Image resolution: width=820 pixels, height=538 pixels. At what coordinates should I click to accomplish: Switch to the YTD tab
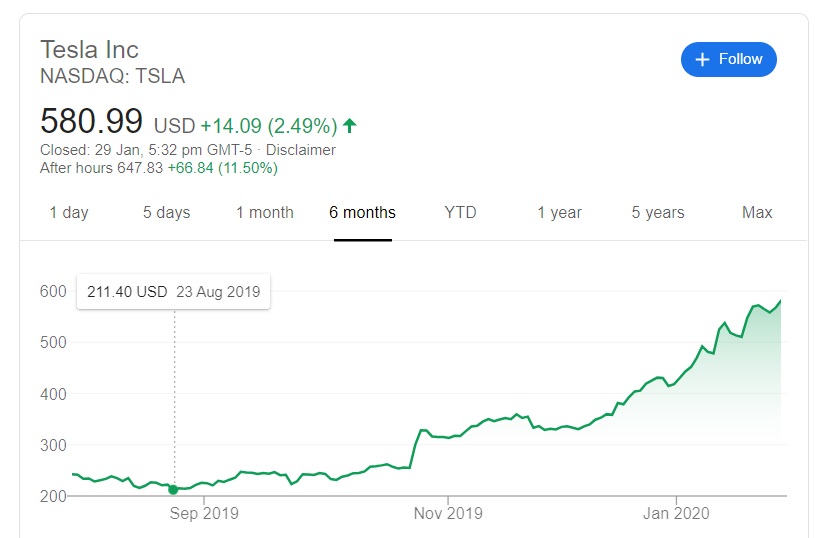460,212
